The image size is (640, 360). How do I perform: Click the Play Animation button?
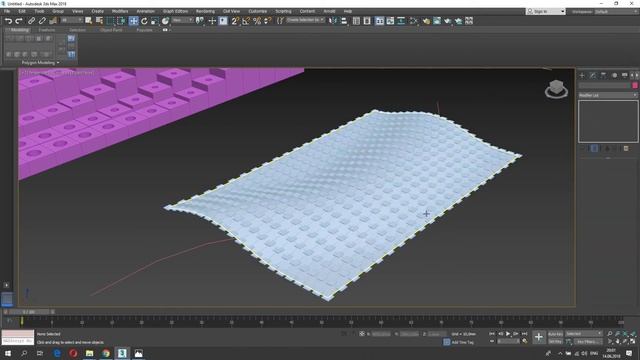(508, 334)
